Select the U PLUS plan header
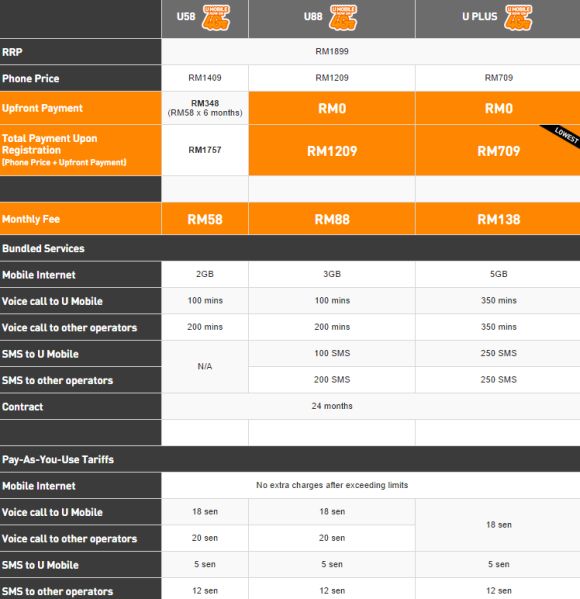Viewport: 580px width, 599px height. [480, 16]
